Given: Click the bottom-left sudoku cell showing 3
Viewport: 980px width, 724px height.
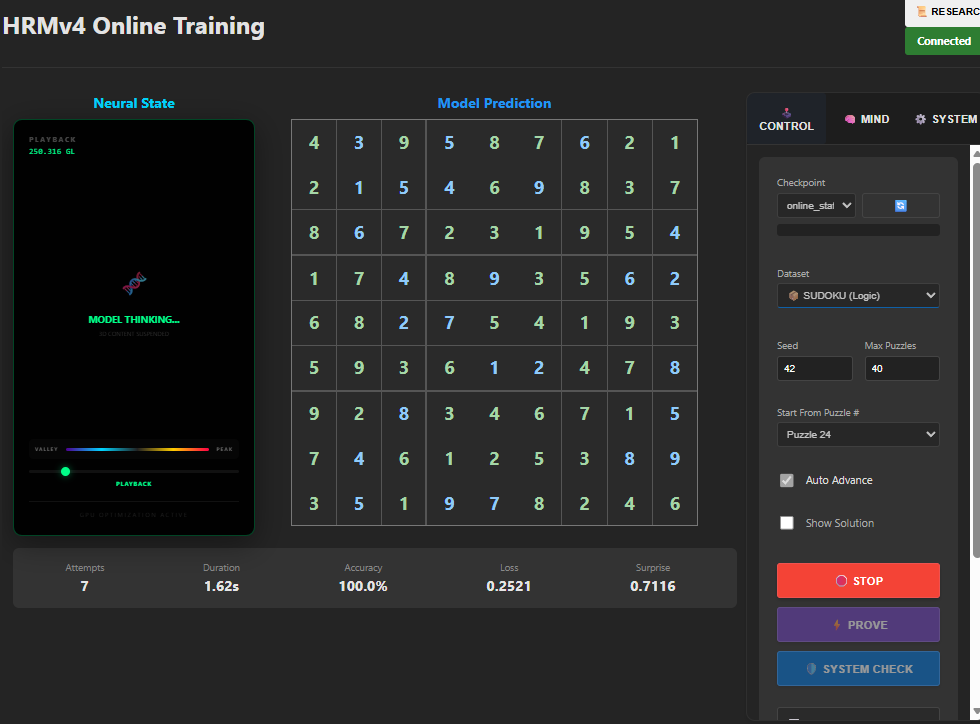Looking at the screenshot, I should (314, 503).
